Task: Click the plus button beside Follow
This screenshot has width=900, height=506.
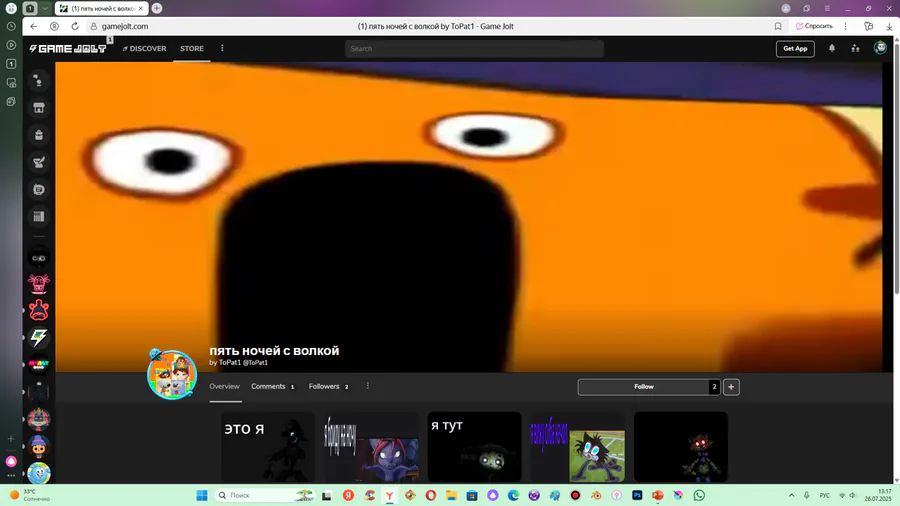Action: (731, 387)
